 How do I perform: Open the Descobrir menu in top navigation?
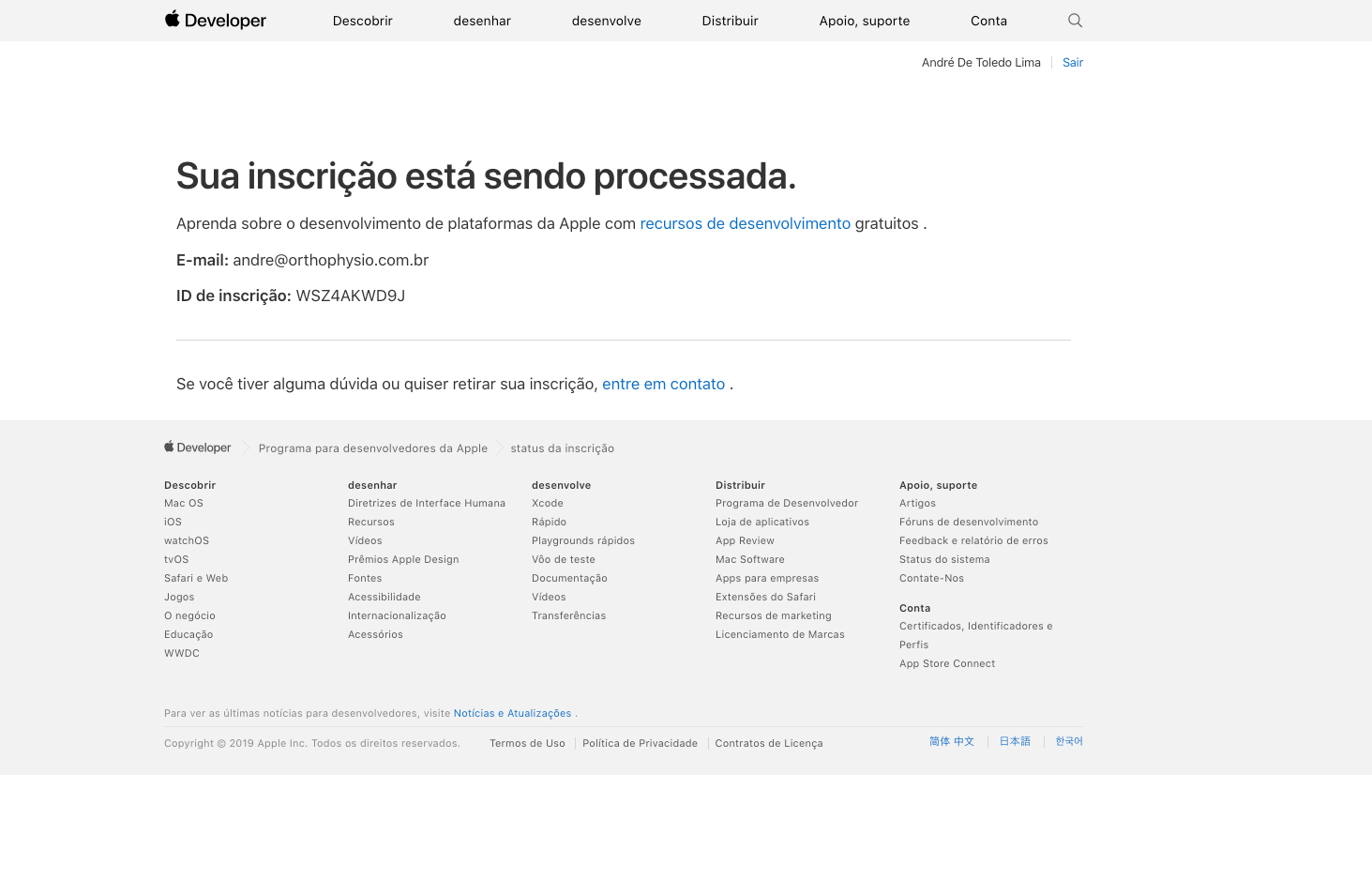[363, 21]
